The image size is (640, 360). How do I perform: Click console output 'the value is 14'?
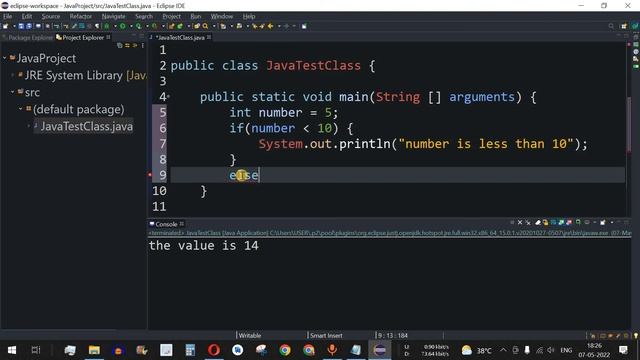coord(203,246)
